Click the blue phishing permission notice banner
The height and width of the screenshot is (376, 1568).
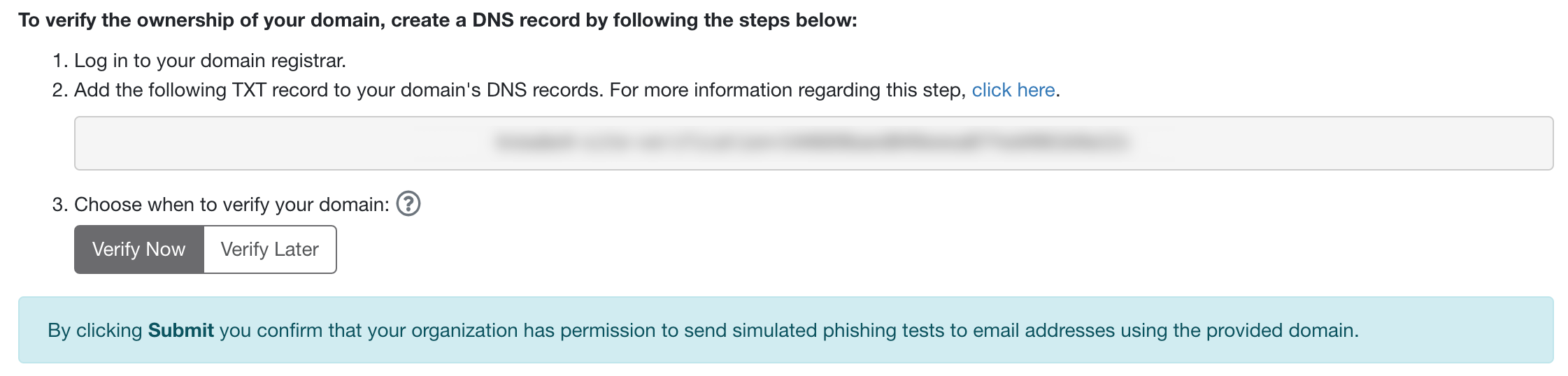click(x=786, y=330)
